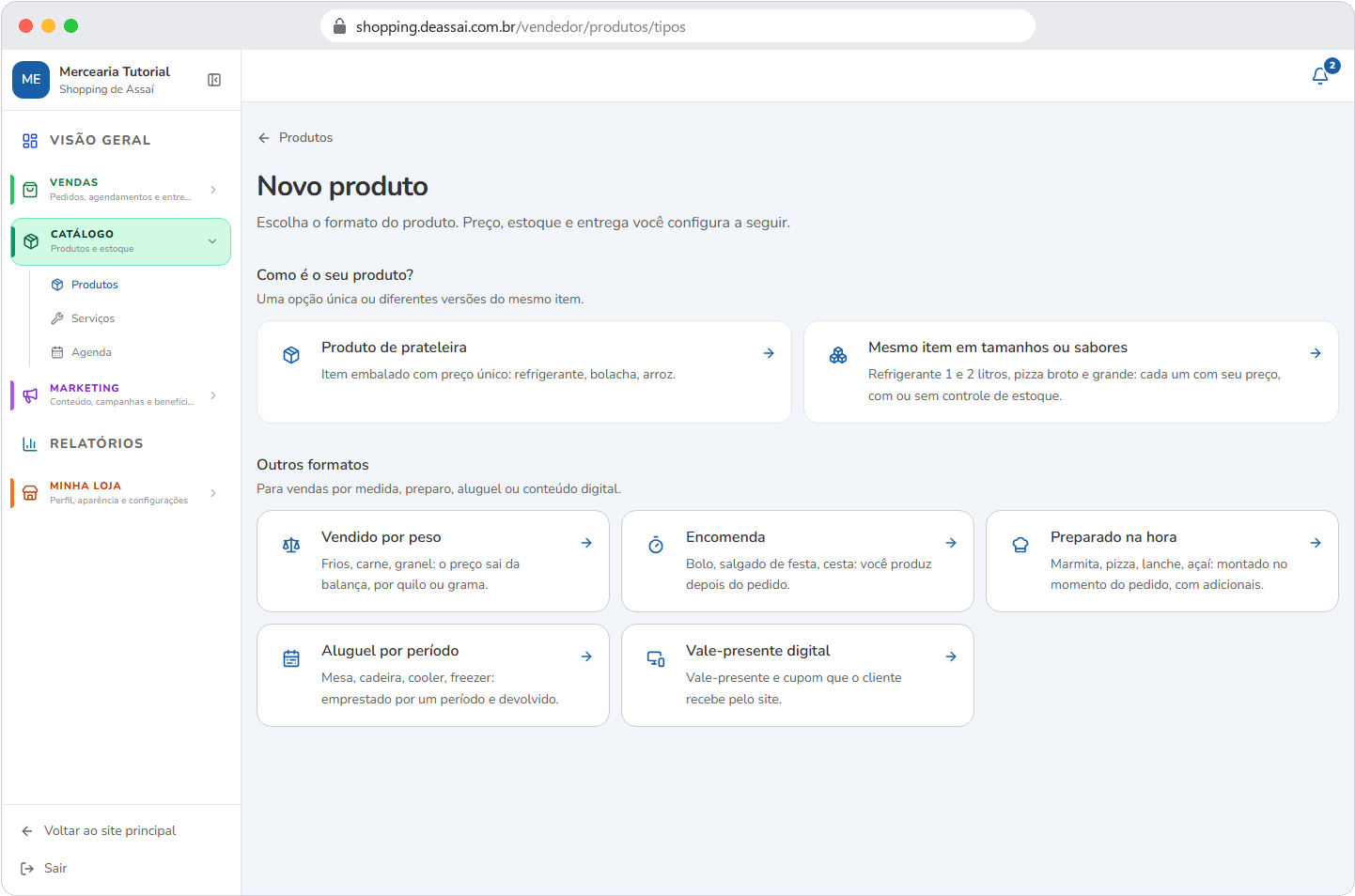Click the chef hat icon for Preparado na hora
Image resolution: width=1355 pixels, height=896 pixels.
[x=1020, y=545]
